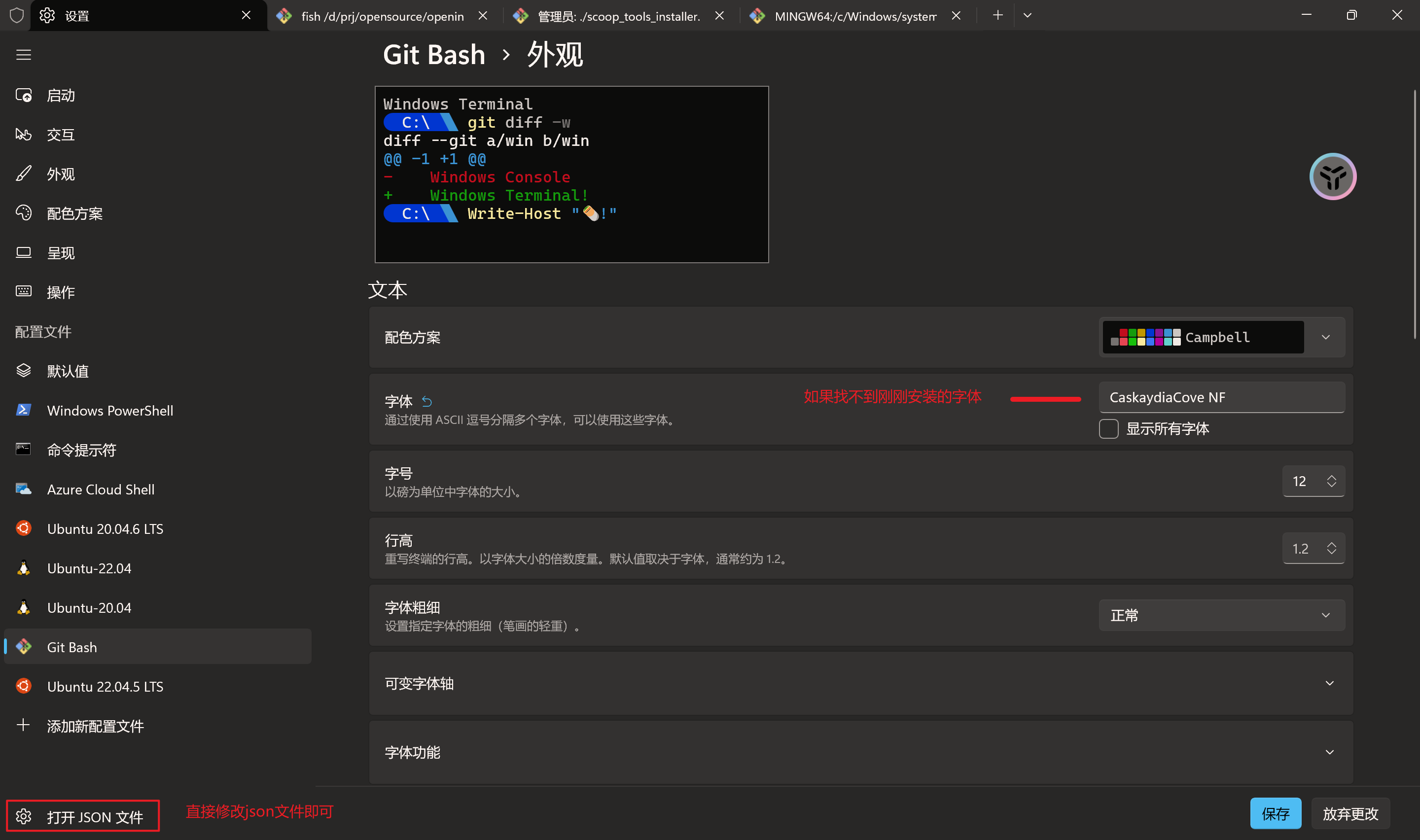The image size is (1420, 840).
Task: Click the vertical scrollbar on right edge
Action: tap(1415, 215)
